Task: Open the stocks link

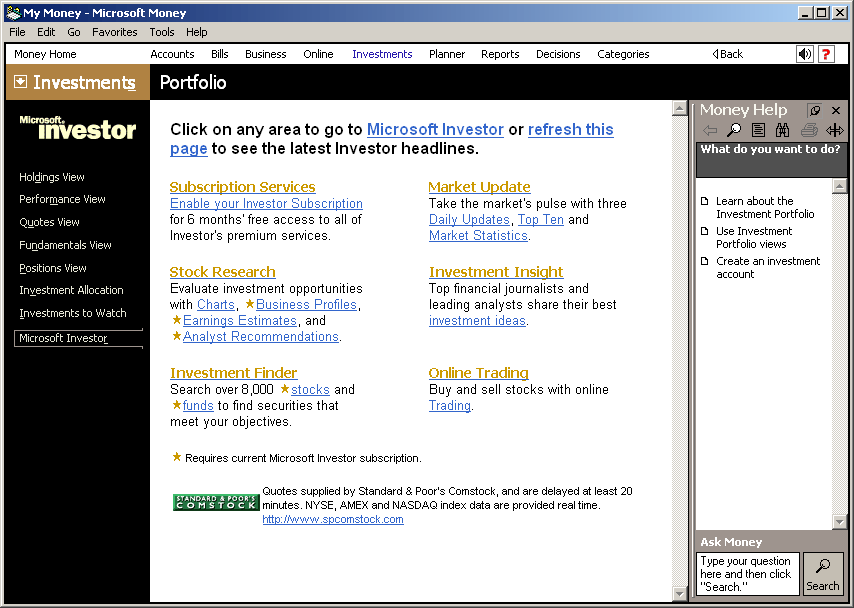Action: click(x=310, y=390)
